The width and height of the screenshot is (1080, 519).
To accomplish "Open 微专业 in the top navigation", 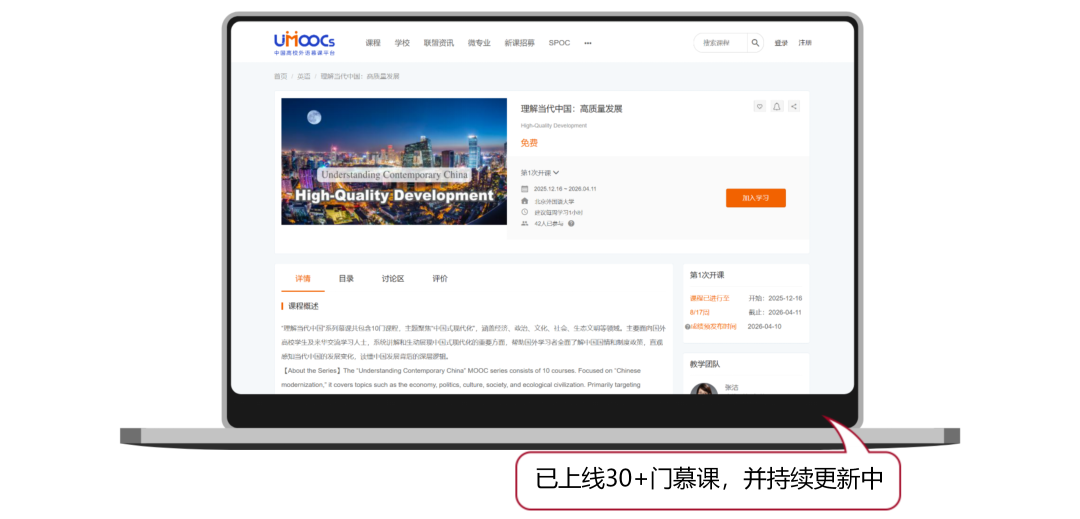I will (x=479, y=43).
